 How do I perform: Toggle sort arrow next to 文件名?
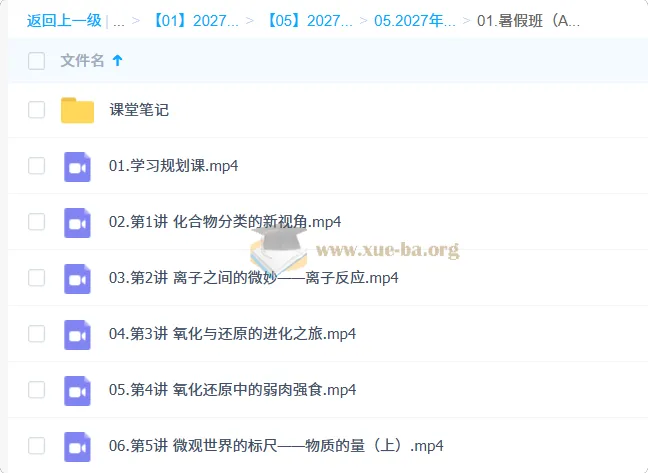pyautogui.click(x=118, y=61)
